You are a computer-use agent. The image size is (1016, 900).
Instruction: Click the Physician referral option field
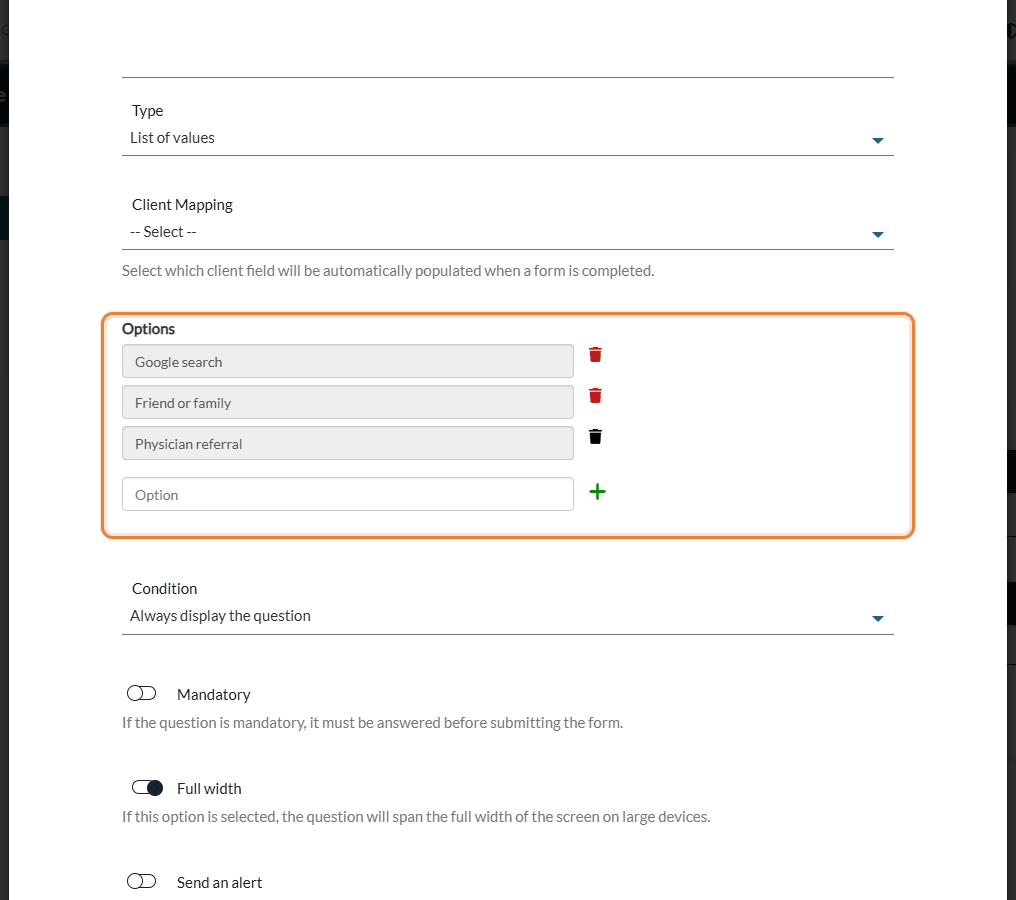347,443
